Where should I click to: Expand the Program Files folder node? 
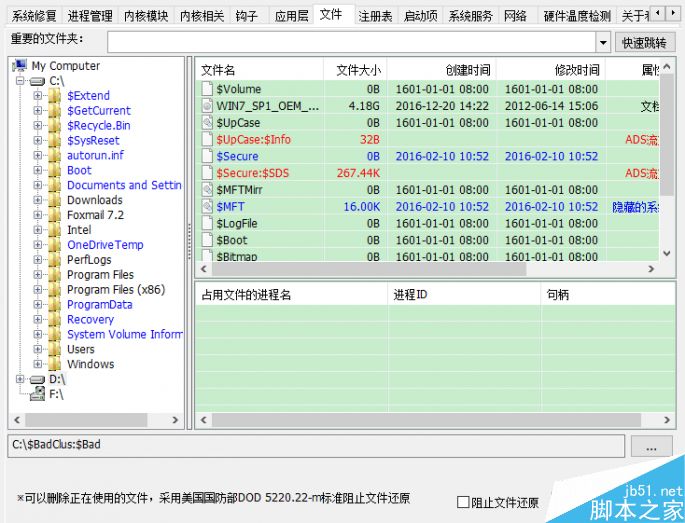point(38,274)
